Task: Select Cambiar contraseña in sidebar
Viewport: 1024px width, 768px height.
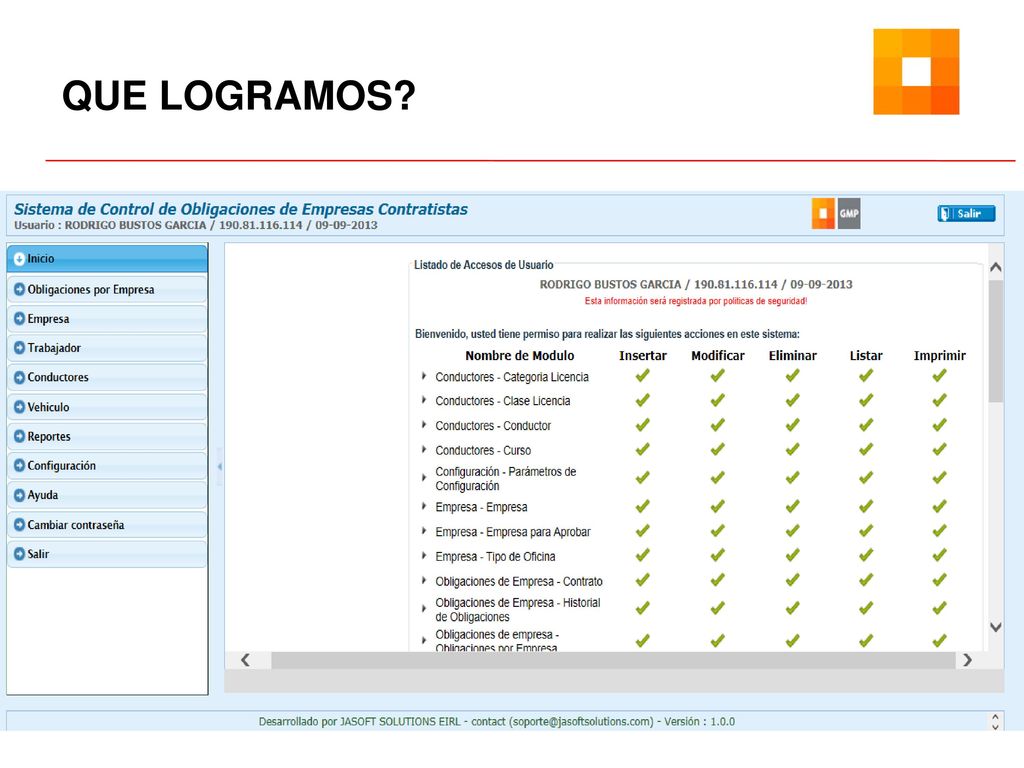Action: tap(107, 524)
